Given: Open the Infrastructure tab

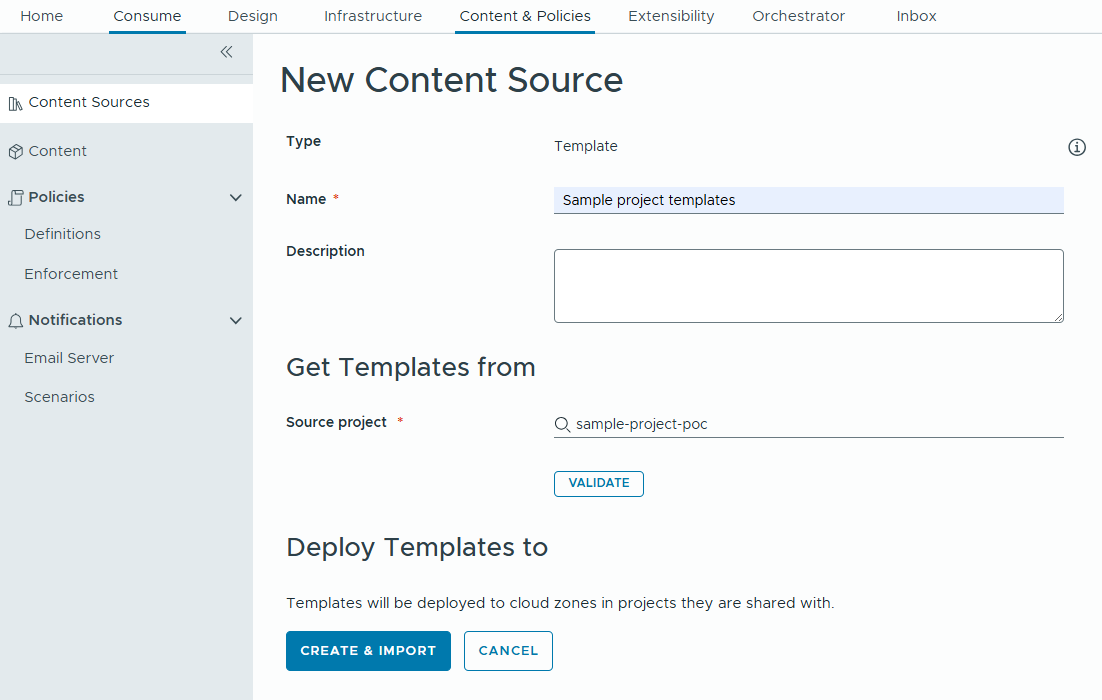Looking at the screenshot, I should pos(372,16).
